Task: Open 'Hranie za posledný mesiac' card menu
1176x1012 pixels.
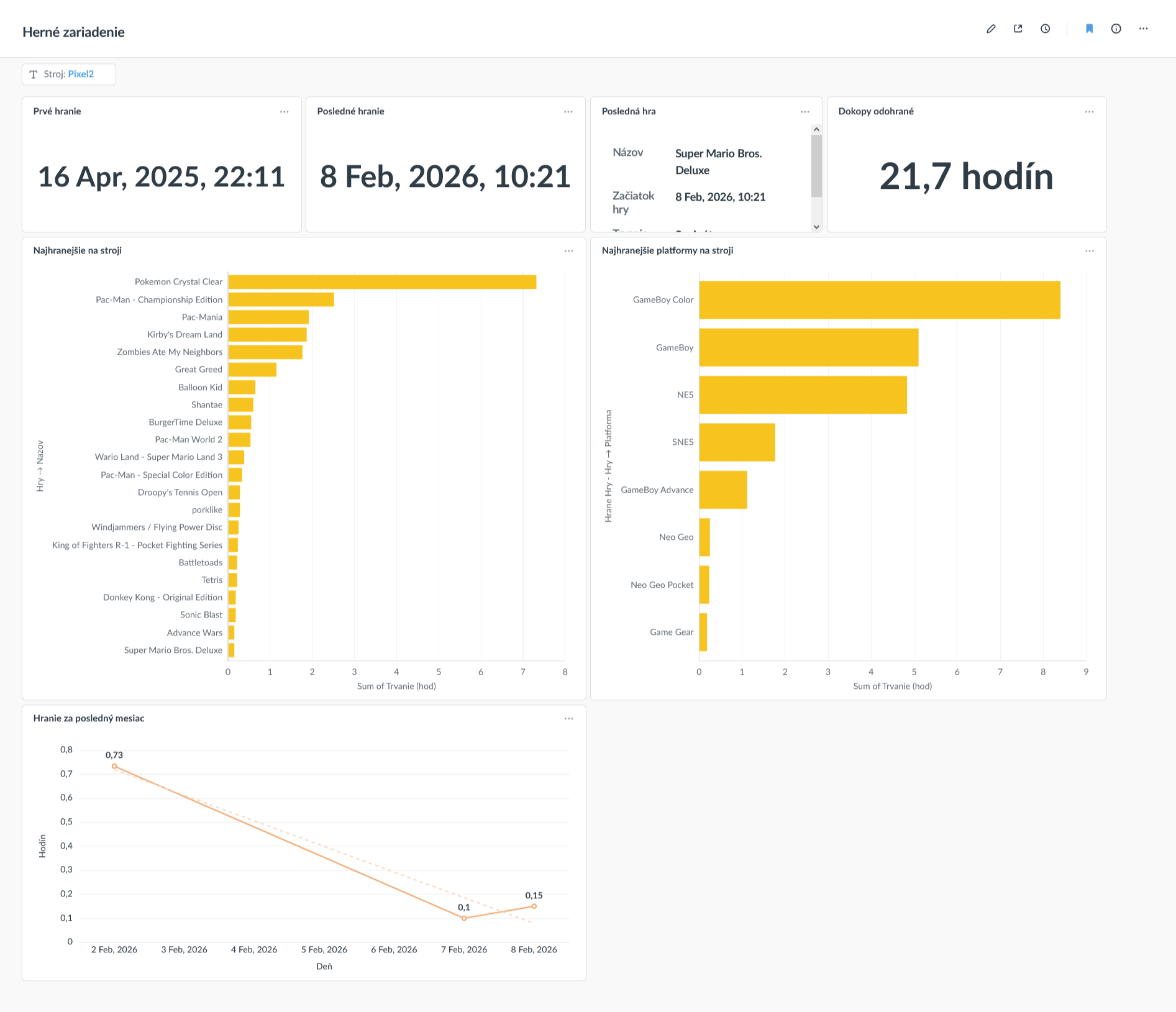Action: tap(568, 719)
